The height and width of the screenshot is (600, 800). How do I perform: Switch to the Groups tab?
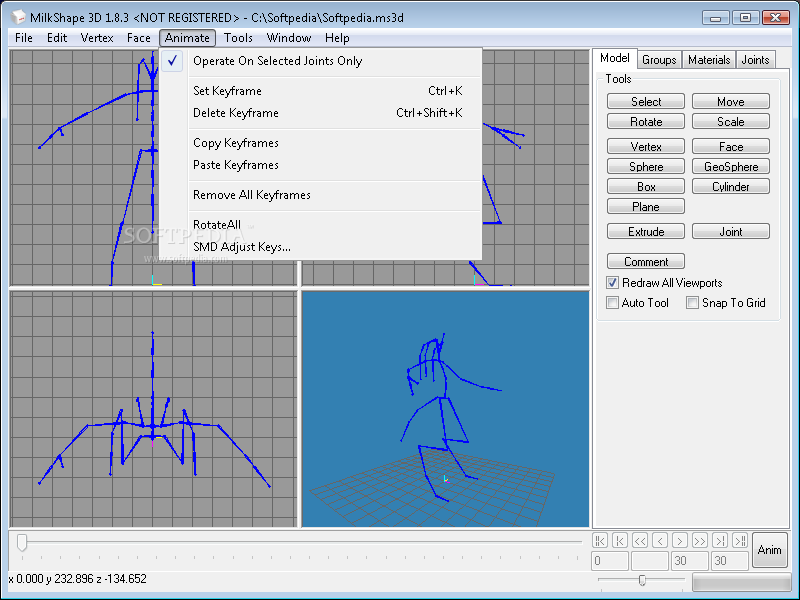[x=659, y=60]
